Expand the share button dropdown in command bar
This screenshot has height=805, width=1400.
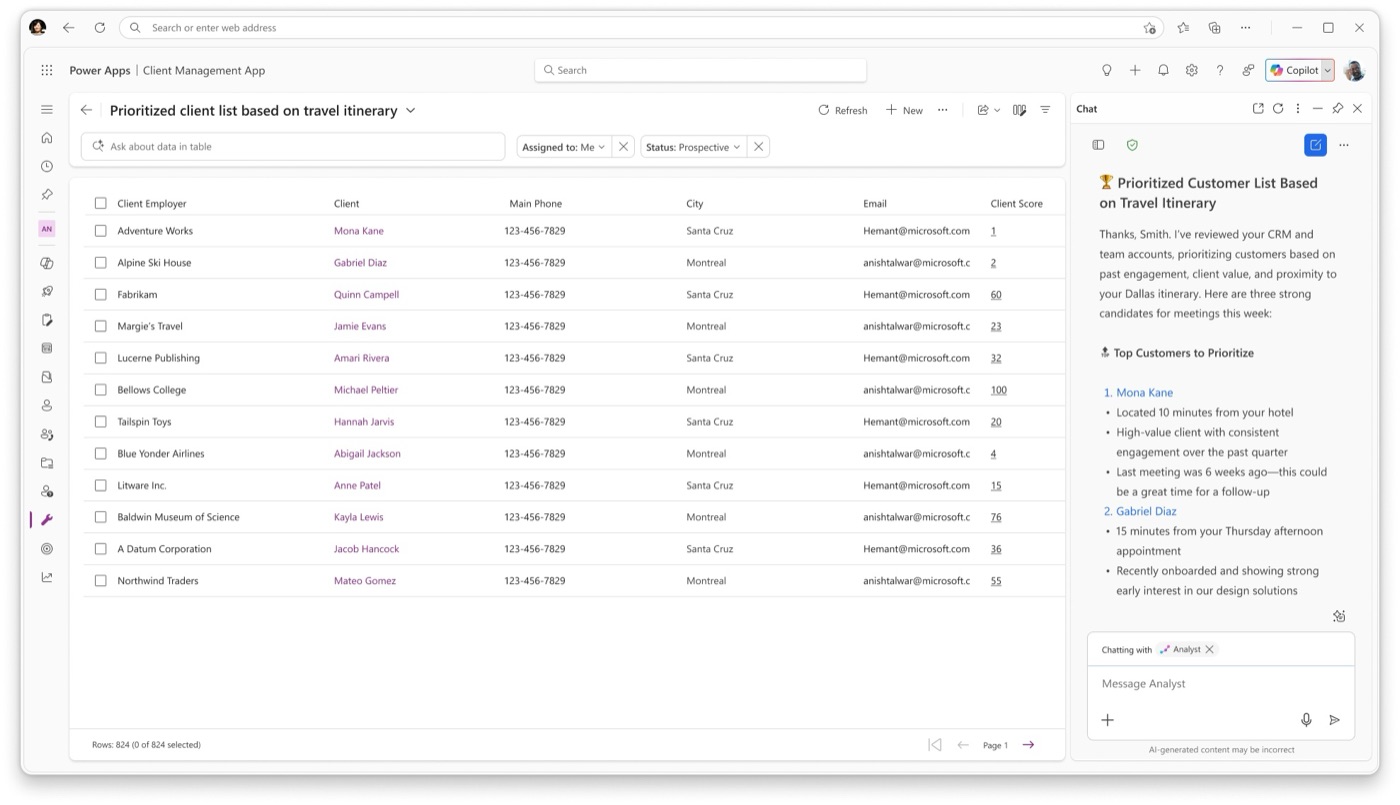pyautogui.click(x=997, y=110)
